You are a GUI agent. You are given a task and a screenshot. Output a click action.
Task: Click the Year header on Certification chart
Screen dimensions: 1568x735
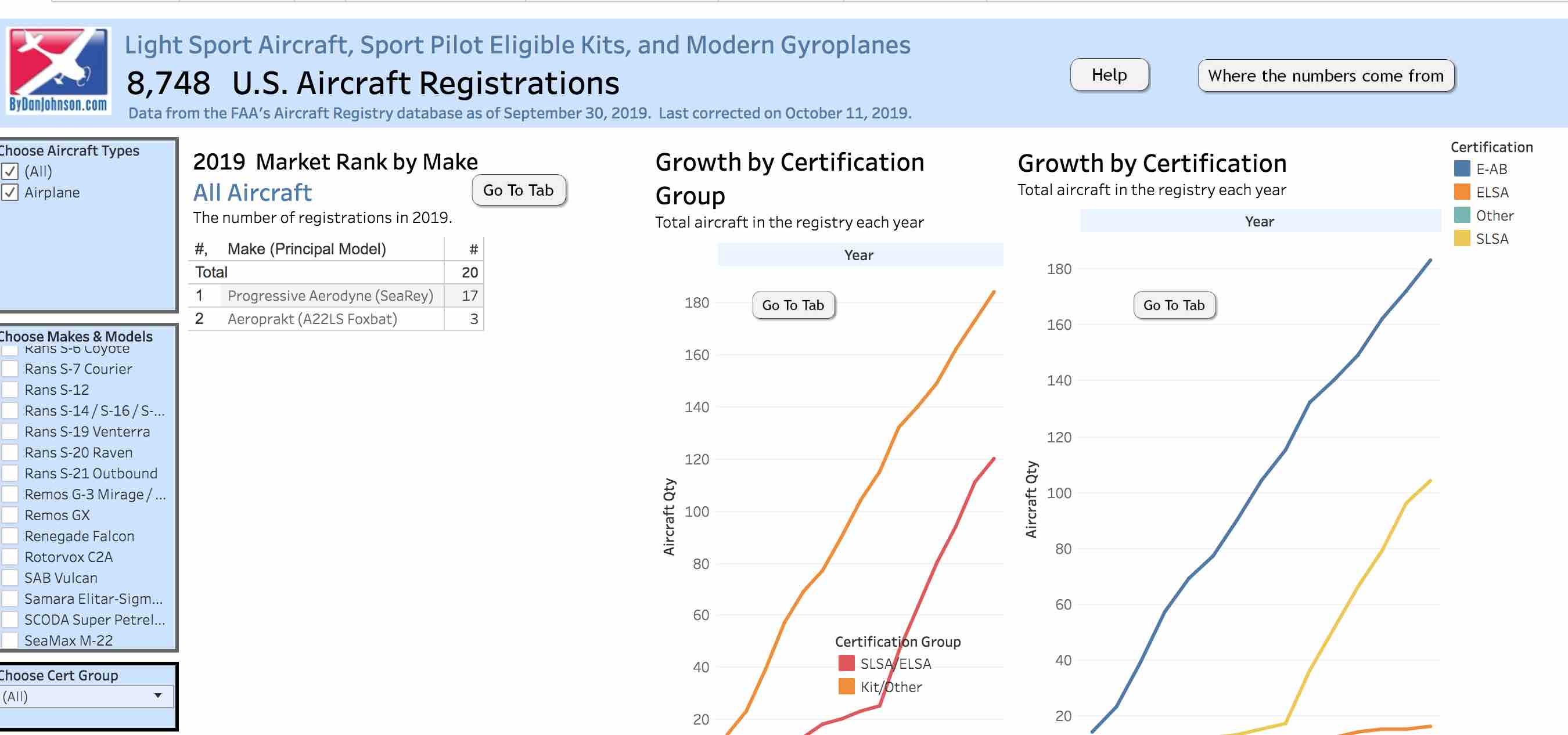point(1259,221)
